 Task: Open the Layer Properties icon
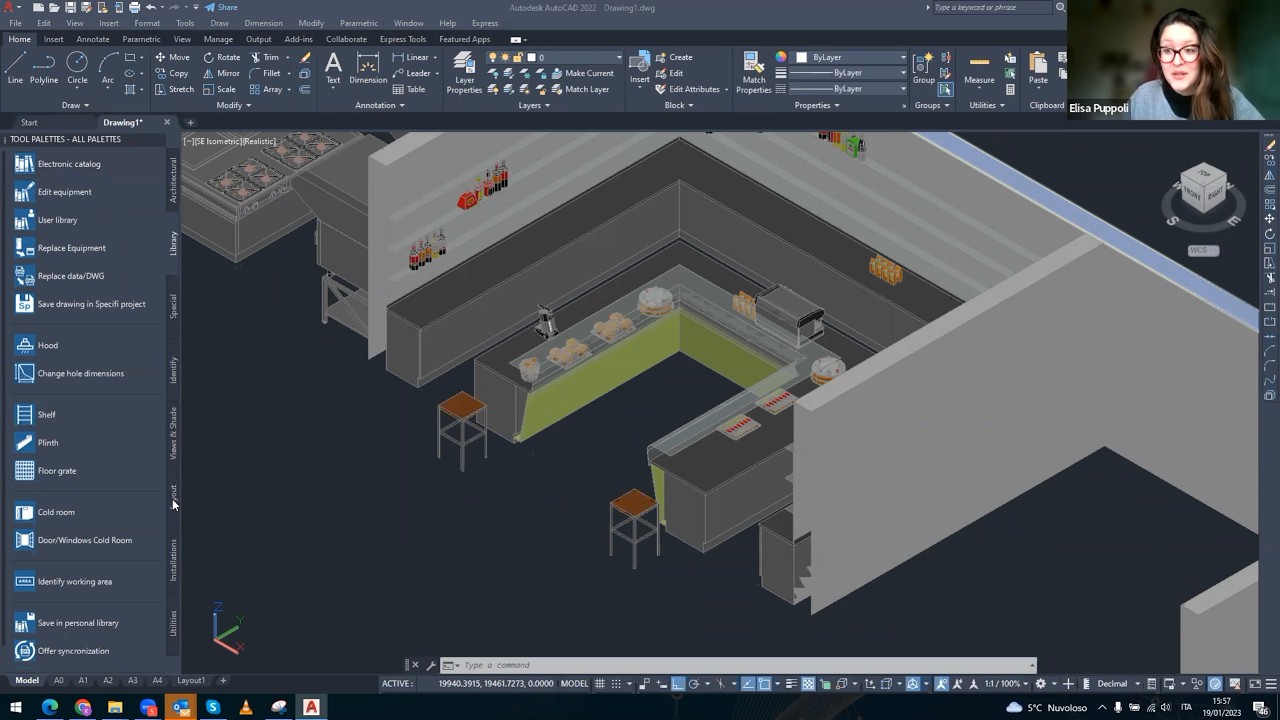(464, 73)
